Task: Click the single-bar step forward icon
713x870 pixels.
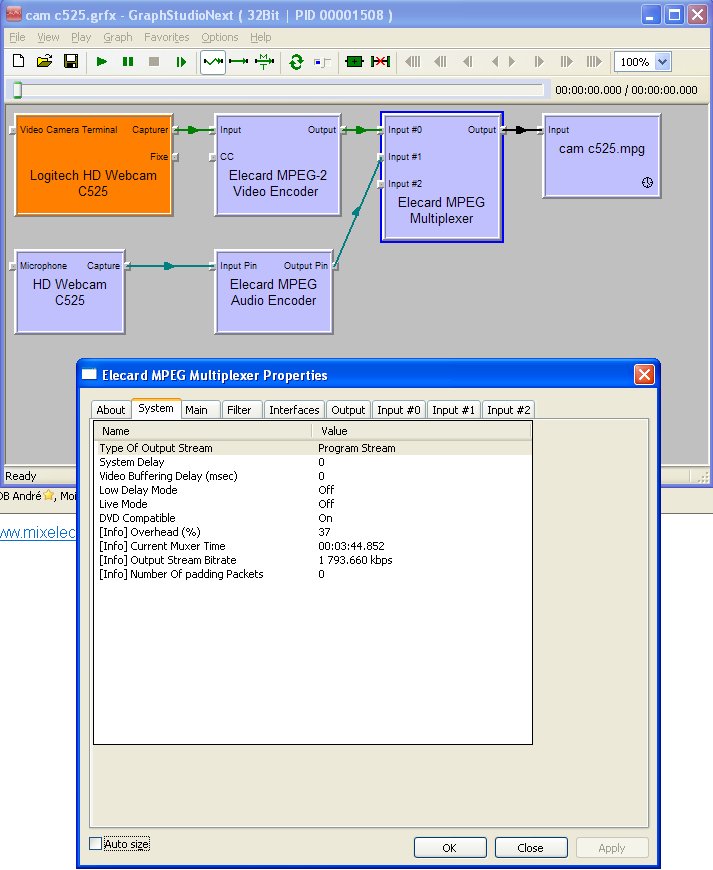Action: click(539, 62)
